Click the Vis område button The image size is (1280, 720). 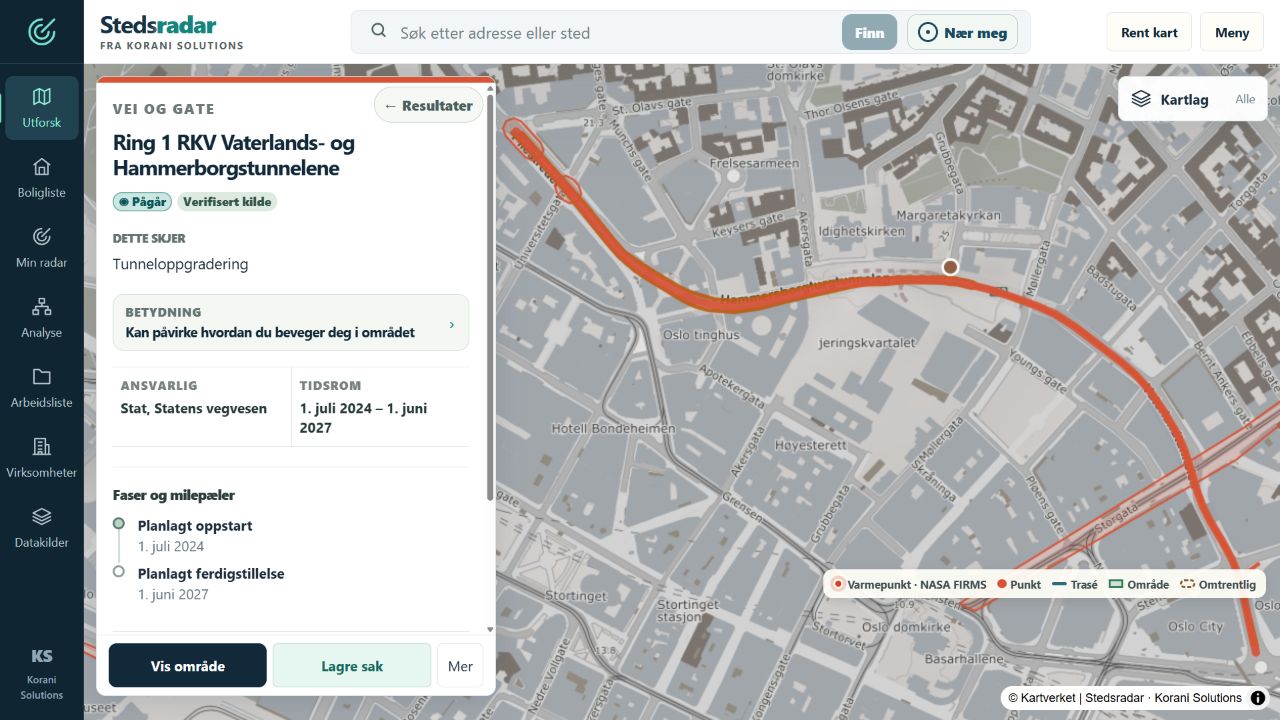(x=188, y=666)
